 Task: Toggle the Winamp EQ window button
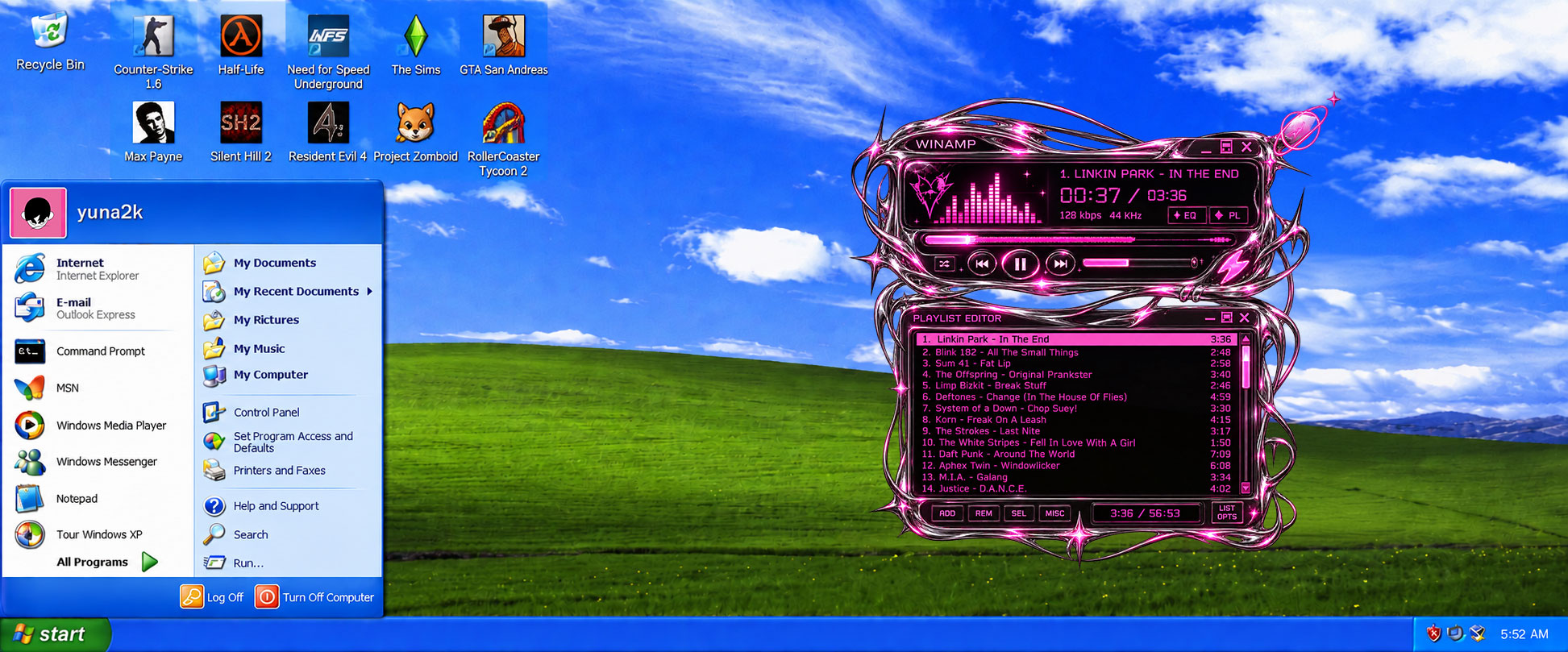click(1187, 215)
